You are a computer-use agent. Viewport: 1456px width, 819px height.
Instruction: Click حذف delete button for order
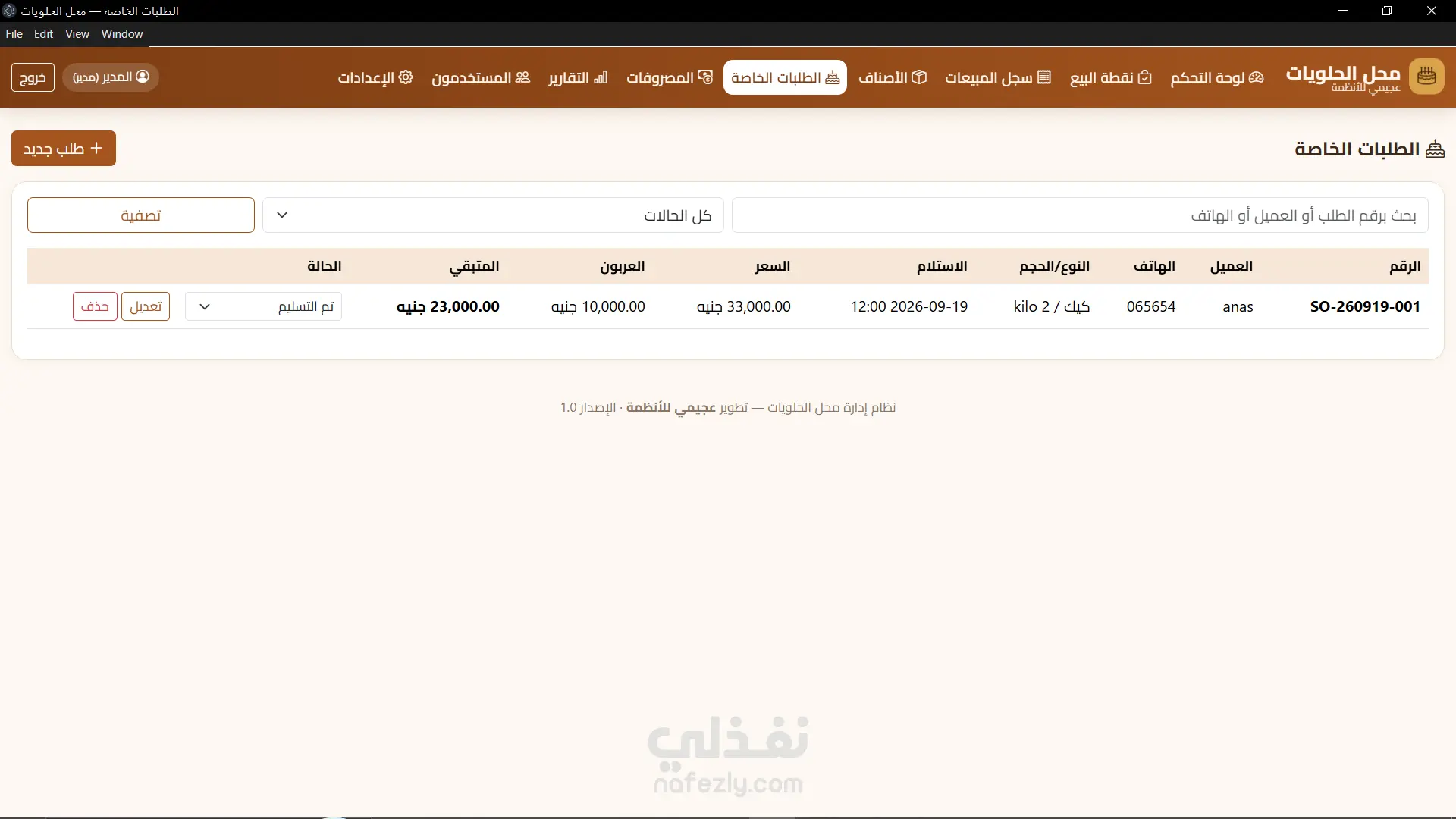click(x=95, y=306)
